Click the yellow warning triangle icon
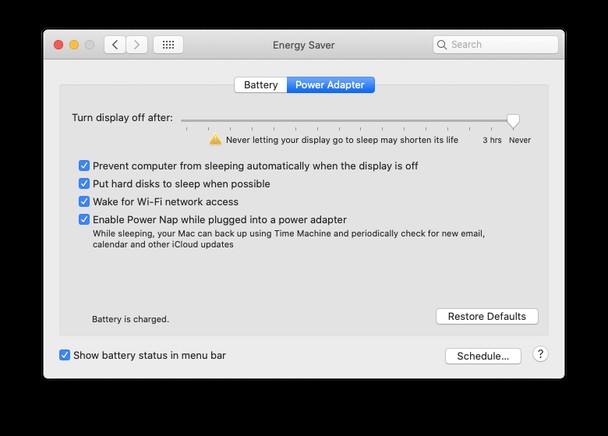This screenshot has height=436, width=608. tap(215, 139)
